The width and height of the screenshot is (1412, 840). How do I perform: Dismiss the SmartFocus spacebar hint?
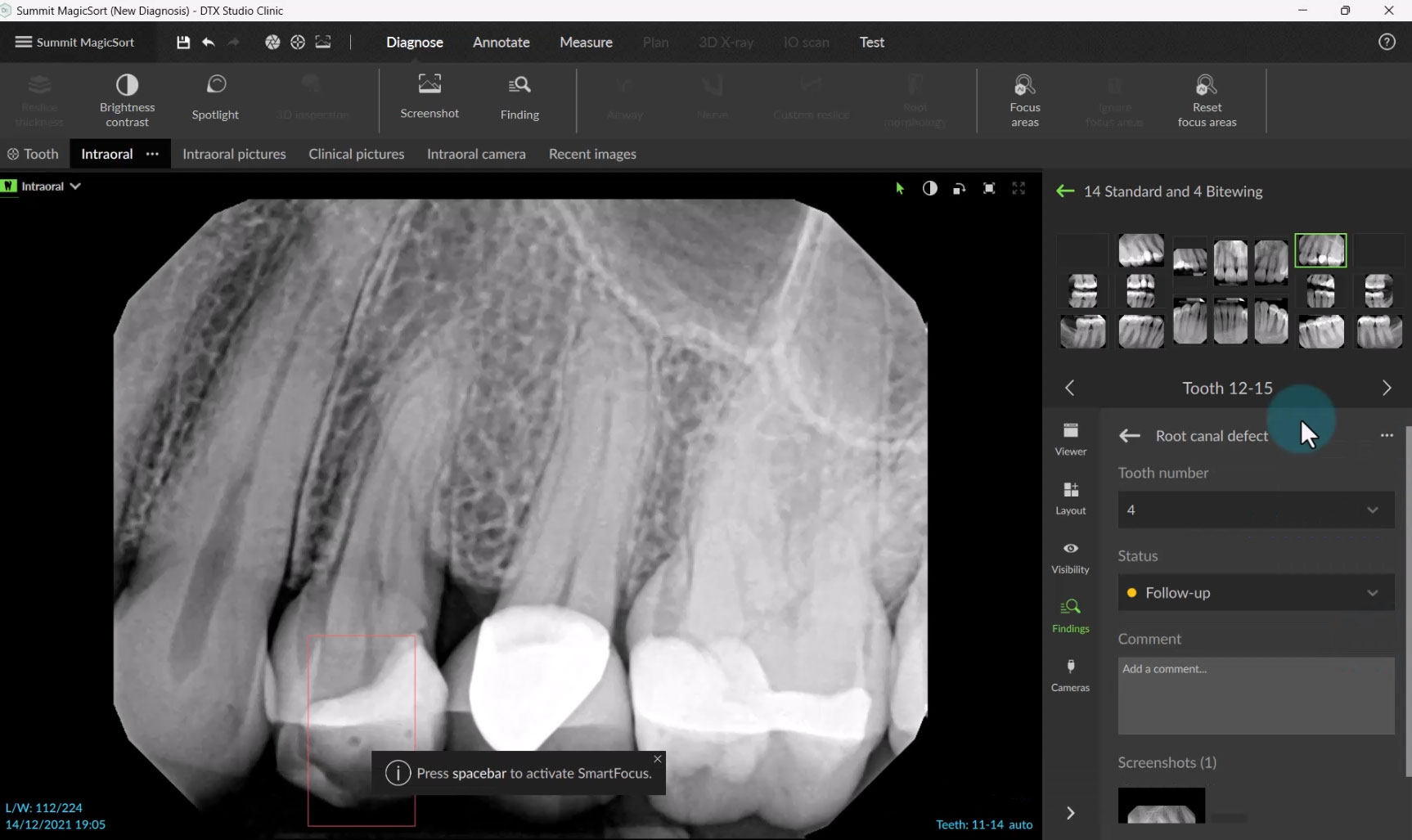click(x=657, y=759)
